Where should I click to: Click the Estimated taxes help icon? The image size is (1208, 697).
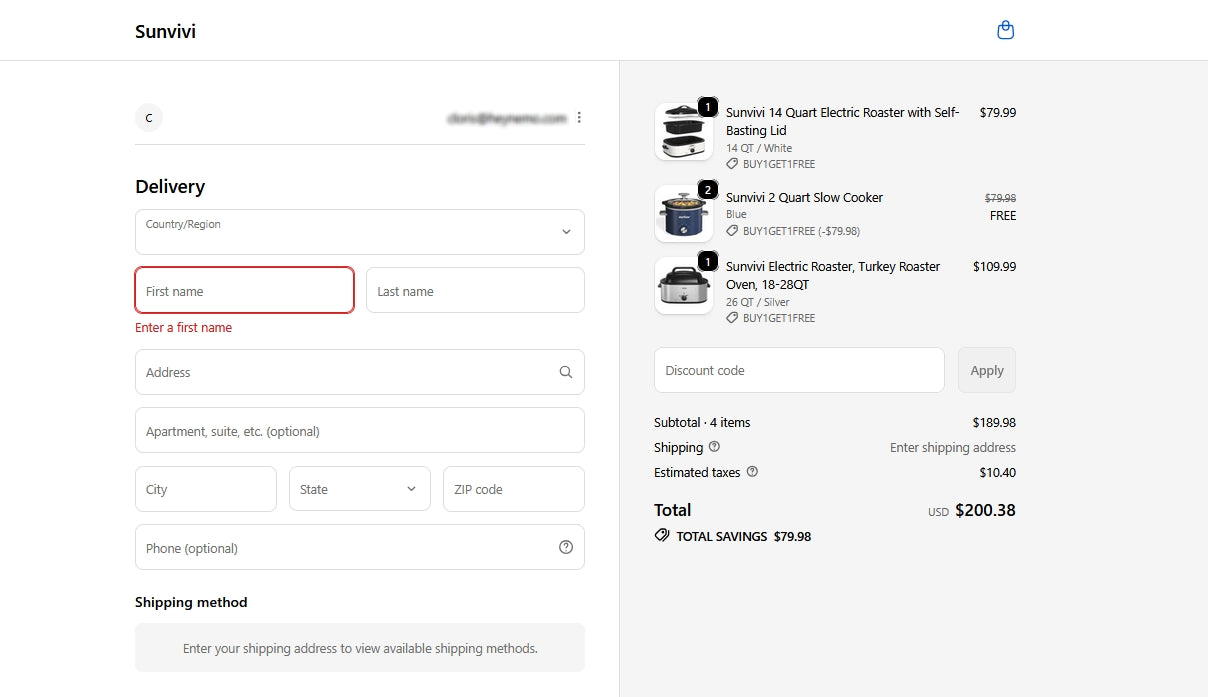pyautogui.click(x=752, y=472)
